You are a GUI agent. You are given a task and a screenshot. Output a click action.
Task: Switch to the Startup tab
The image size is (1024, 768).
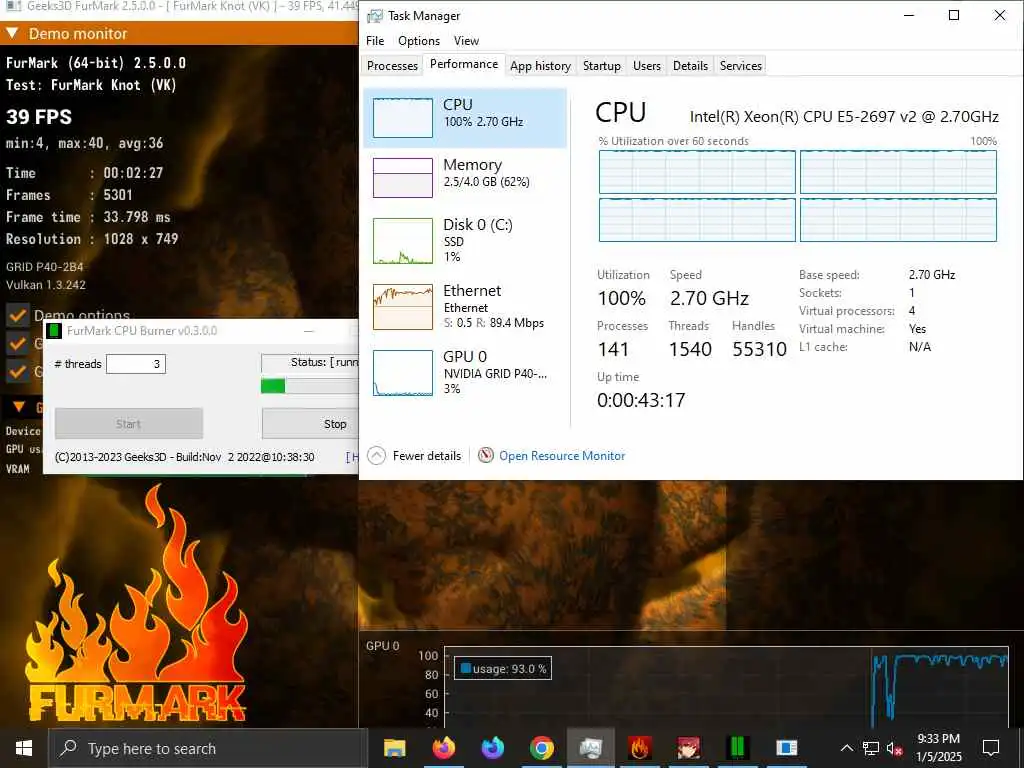pos(601,65)
